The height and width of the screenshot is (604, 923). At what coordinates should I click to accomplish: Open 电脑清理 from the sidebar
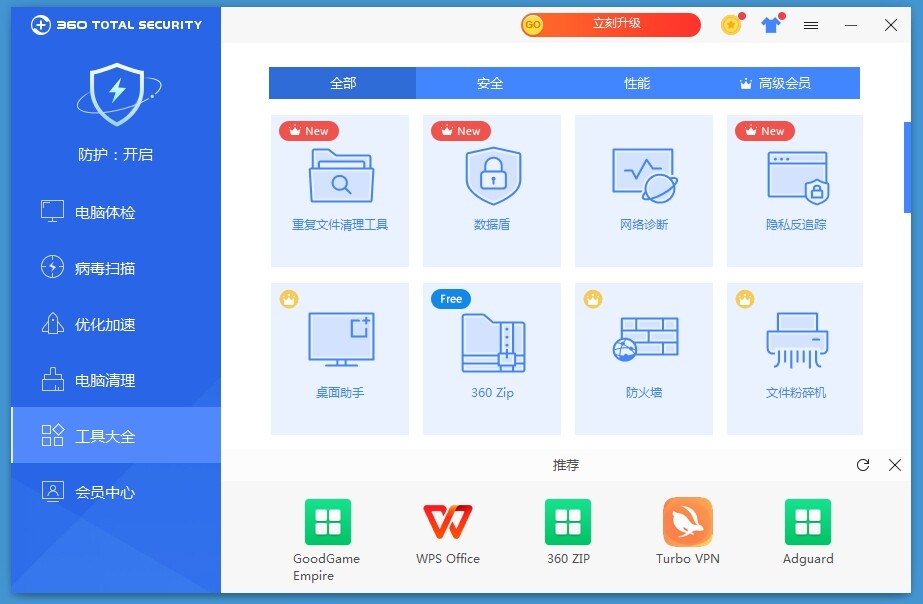(x=105, y=380)
